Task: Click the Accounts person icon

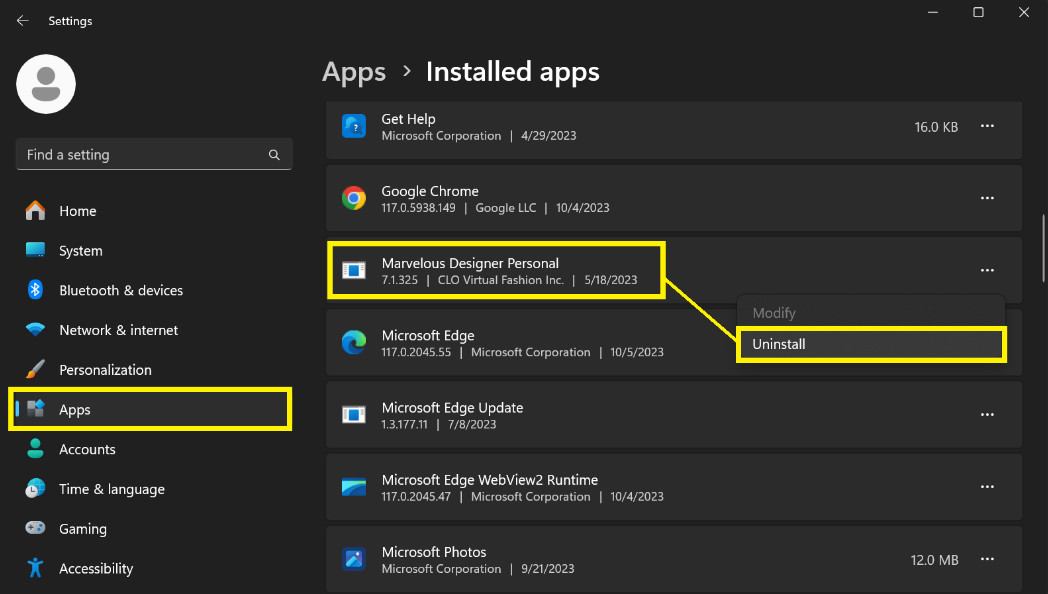Action: 35,449
